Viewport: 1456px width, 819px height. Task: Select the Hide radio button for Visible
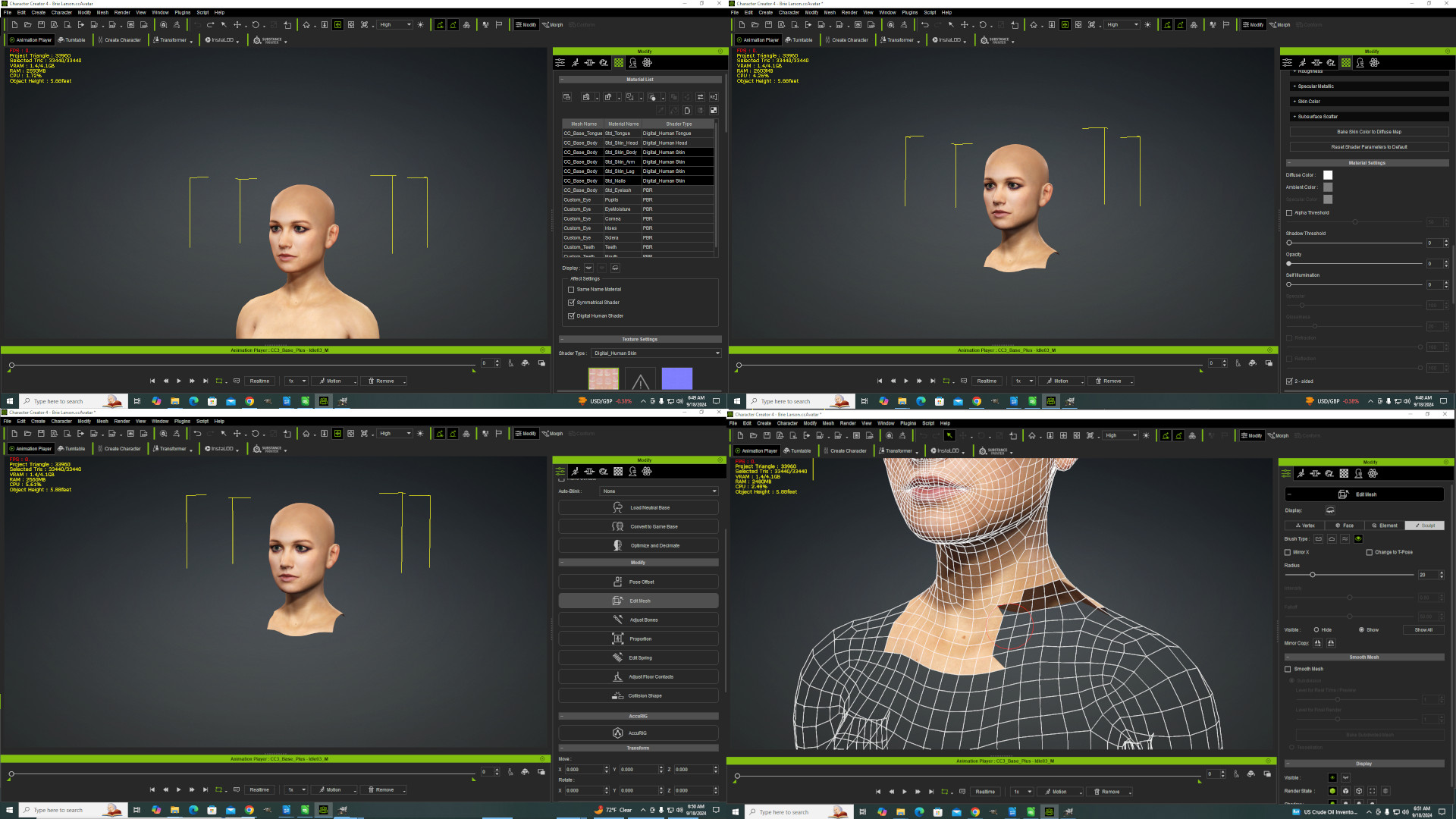coord(1316,630)
